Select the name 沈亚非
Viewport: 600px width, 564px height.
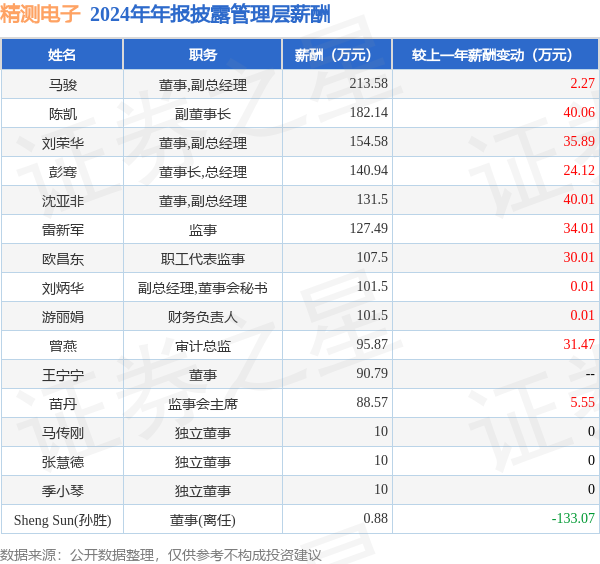point(63,201)
